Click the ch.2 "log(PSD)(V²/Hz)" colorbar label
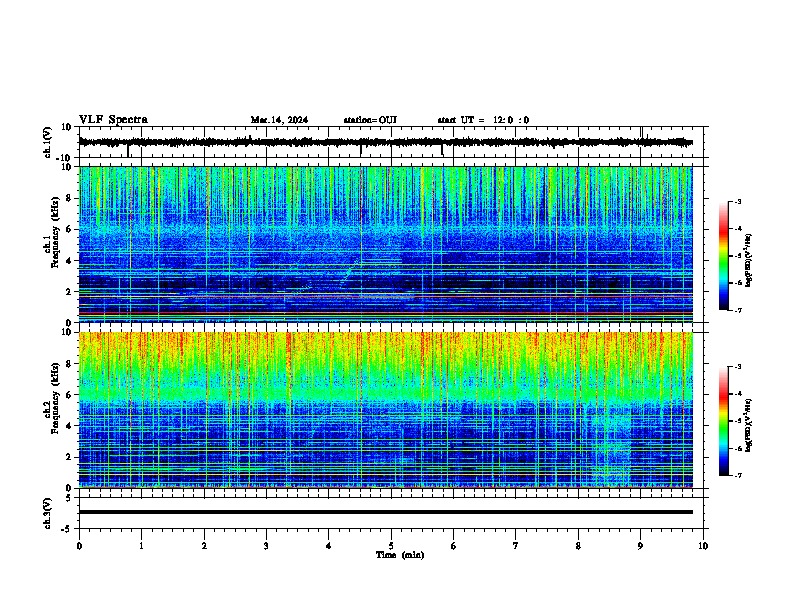Screen dimensions: 792x612 (748, 425)
